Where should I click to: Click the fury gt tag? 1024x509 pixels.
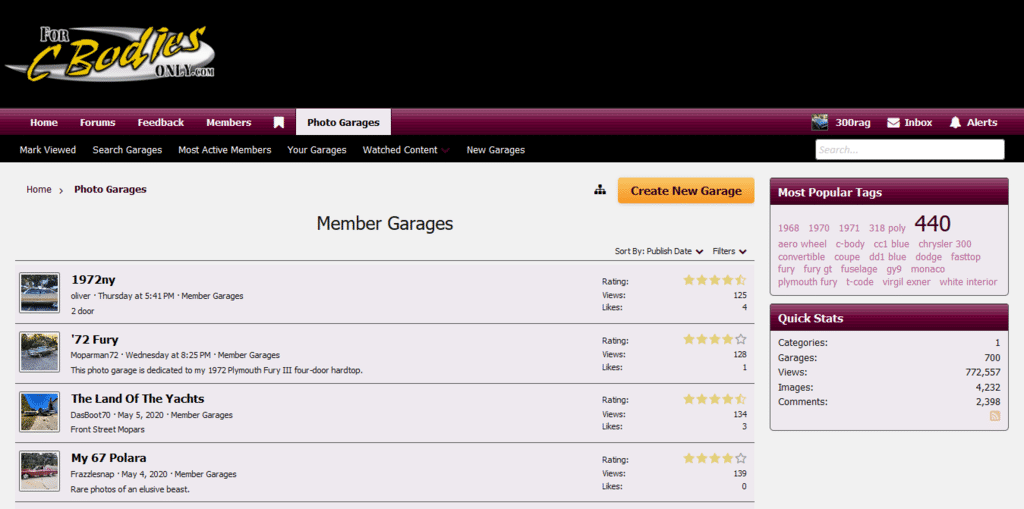[818, 269]
